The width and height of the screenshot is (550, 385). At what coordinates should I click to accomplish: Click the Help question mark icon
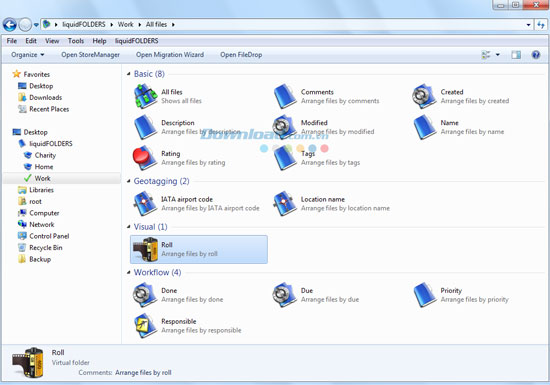[x=536, y=55]
